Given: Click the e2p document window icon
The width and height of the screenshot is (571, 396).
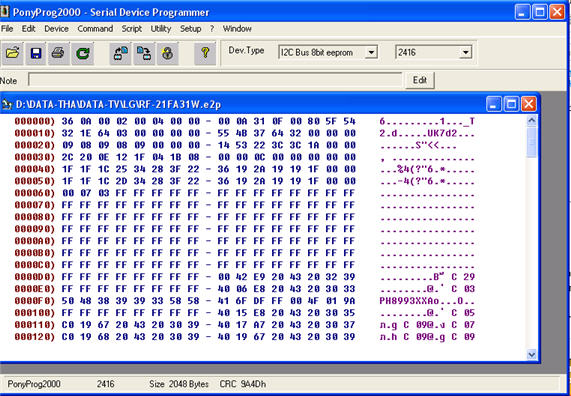Looking at the screenshot, I should pyautogui.click(x=7, y=105).
